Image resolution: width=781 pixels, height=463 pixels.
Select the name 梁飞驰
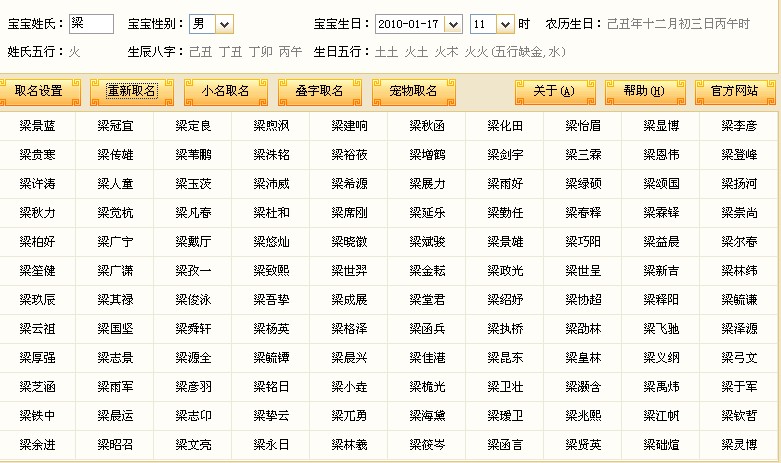click(x=661, y=329)
